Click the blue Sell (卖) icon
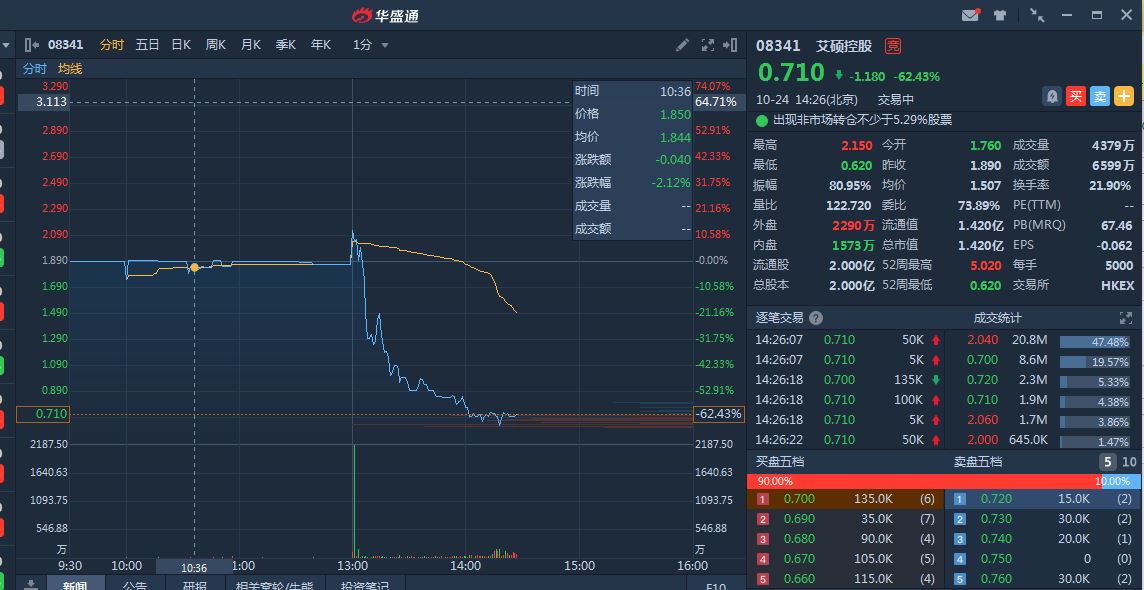 1099,96
